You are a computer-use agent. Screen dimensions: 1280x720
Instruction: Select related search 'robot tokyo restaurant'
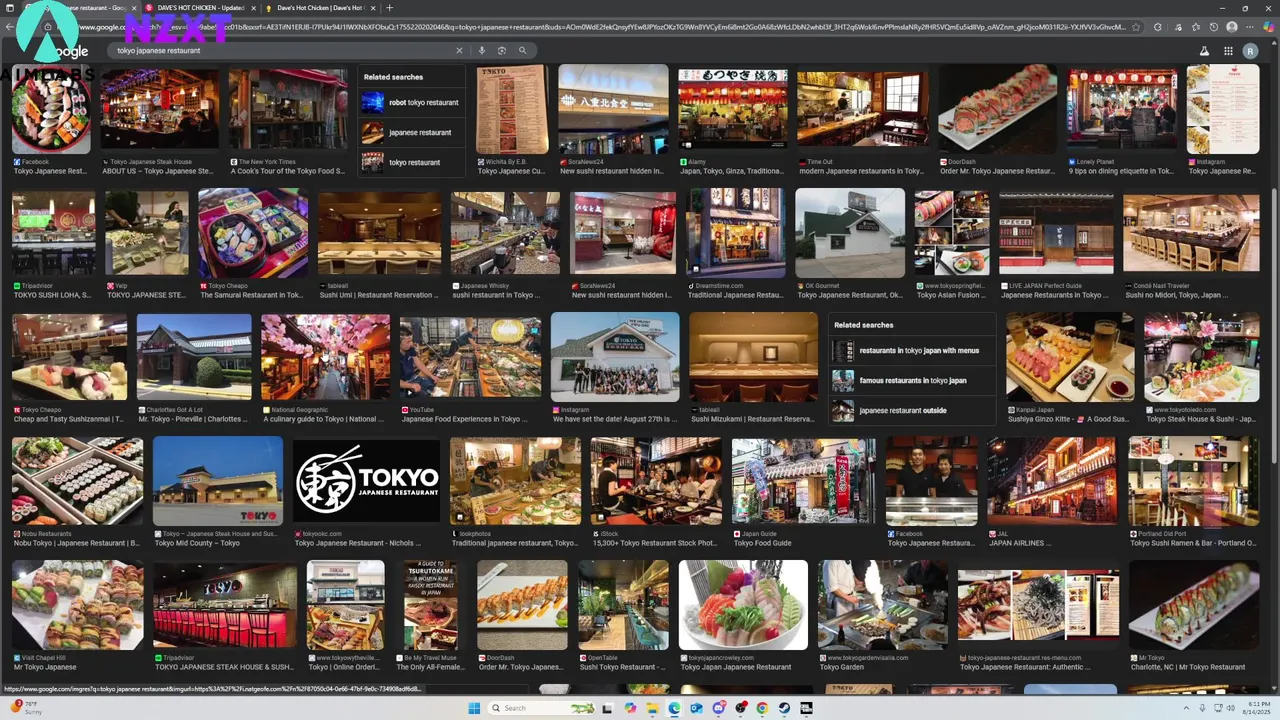click(x=411, y=102)
